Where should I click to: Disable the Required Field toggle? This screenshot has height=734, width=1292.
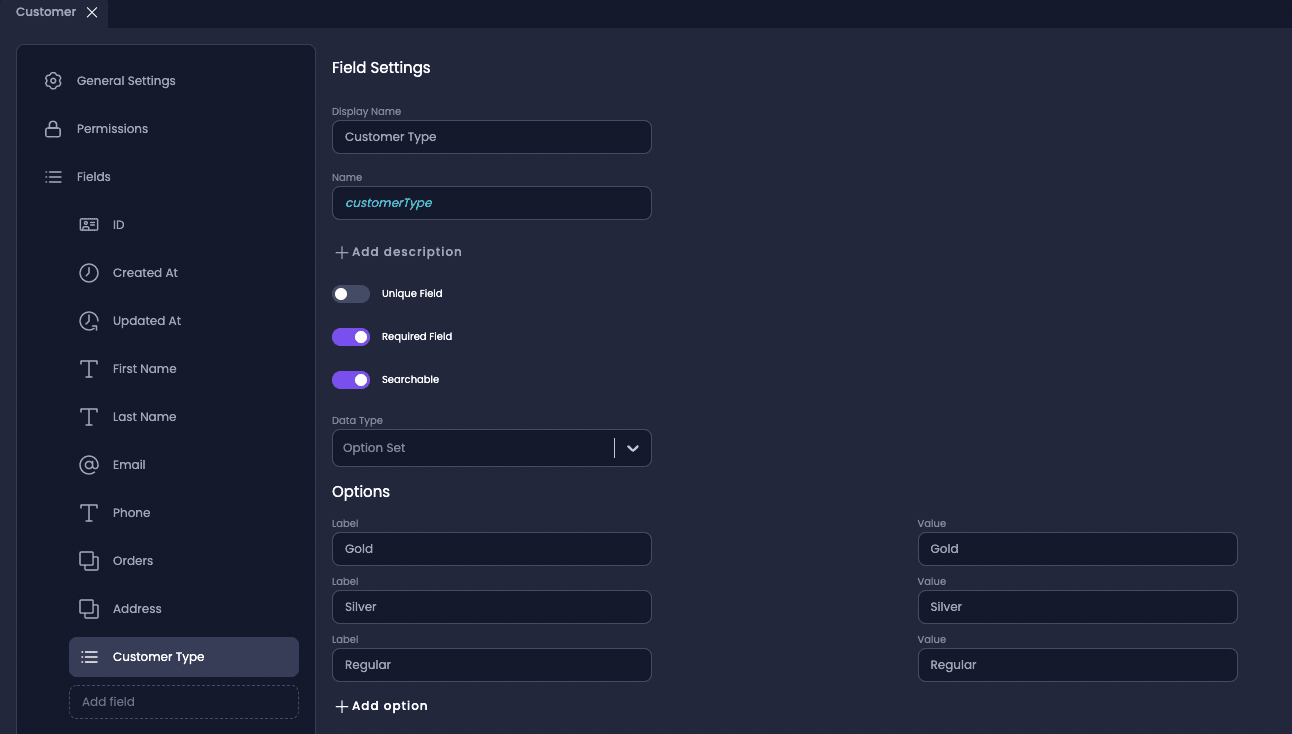(351, 337)
